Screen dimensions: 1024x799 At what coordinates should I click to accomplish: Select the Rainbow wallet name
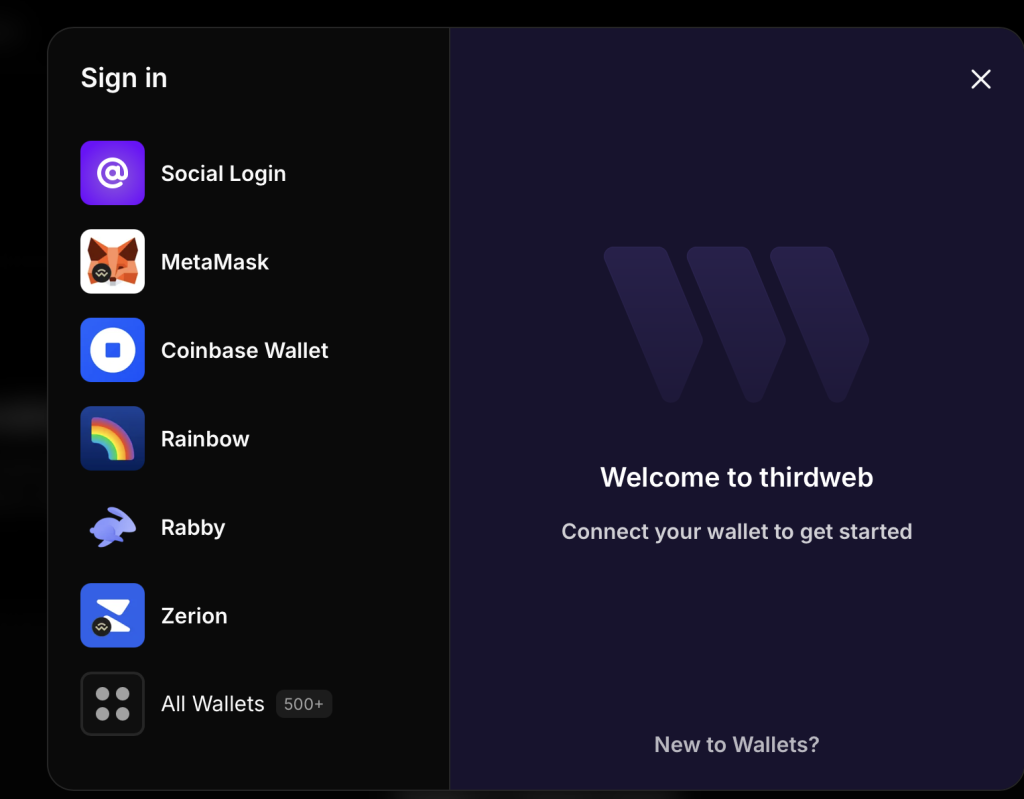pos(205,439)
